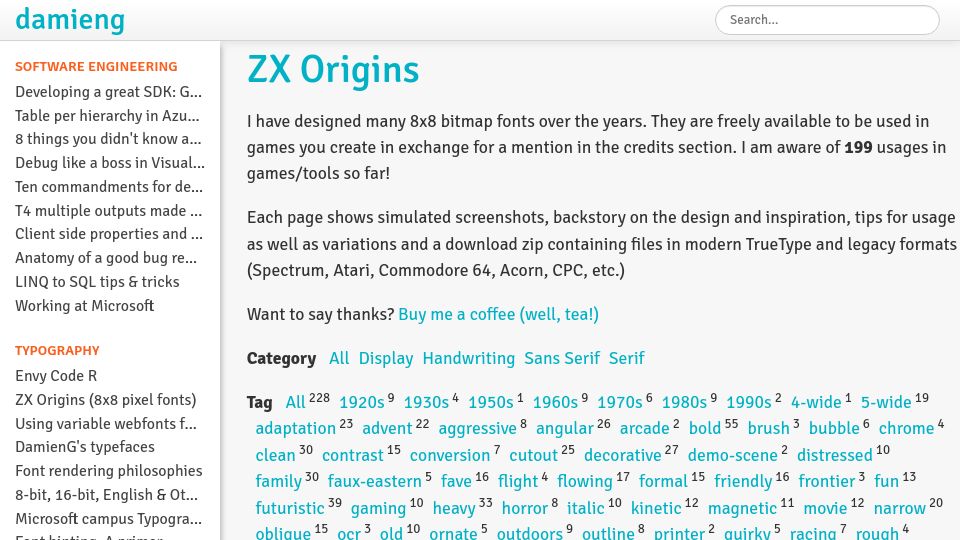This screenshot has height=540, width=960.
Task: Open 'Envy Code R' sidebar link
Action: point(56,376)
